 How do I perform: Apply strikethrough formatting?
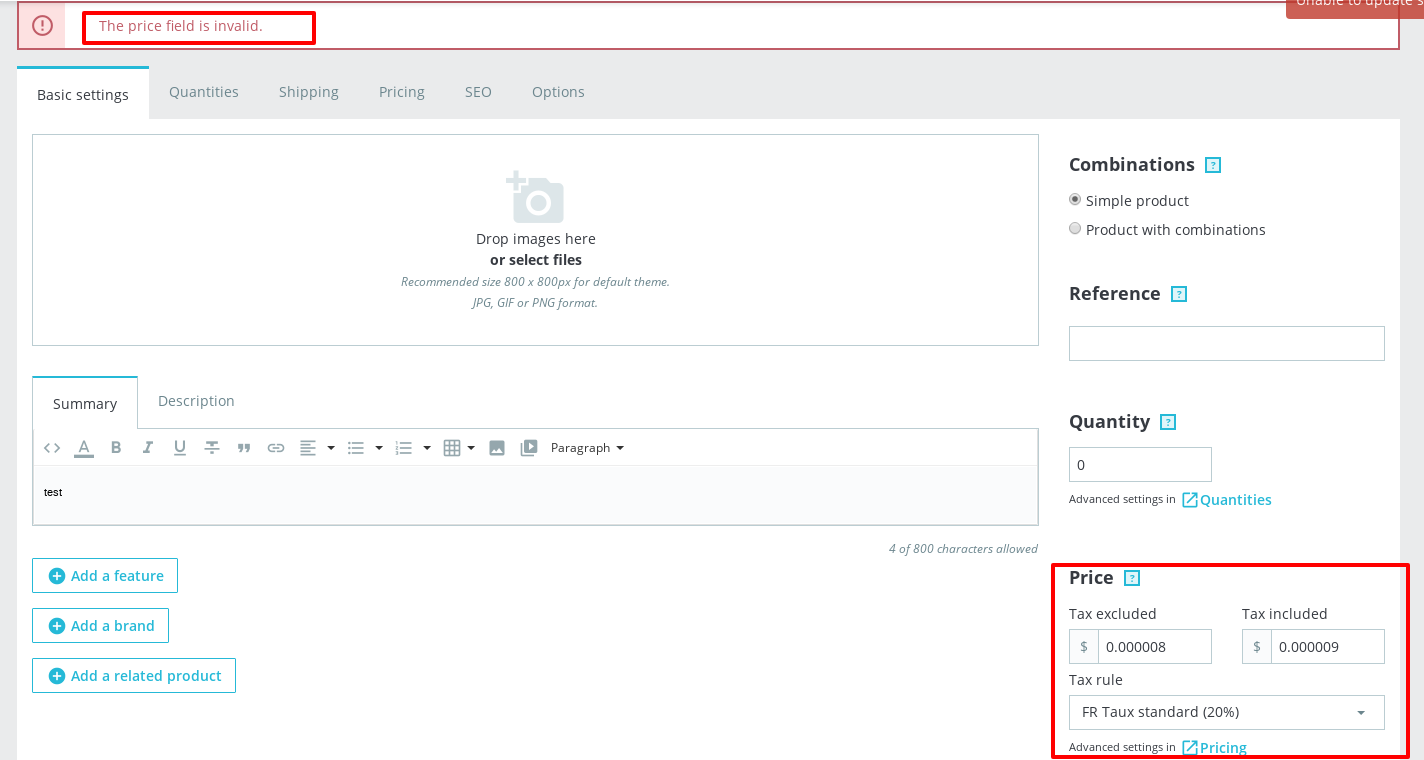point(212,448)
